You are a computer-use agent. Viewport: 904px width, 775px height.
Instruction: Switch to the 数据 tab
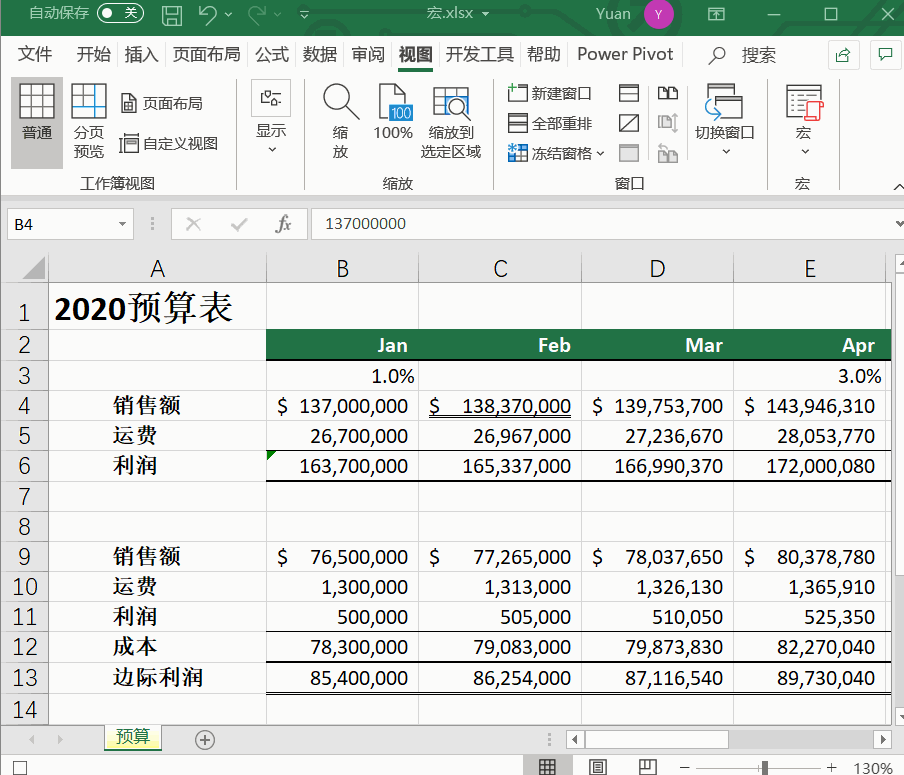pyautogui.click(x=319, y=54)
